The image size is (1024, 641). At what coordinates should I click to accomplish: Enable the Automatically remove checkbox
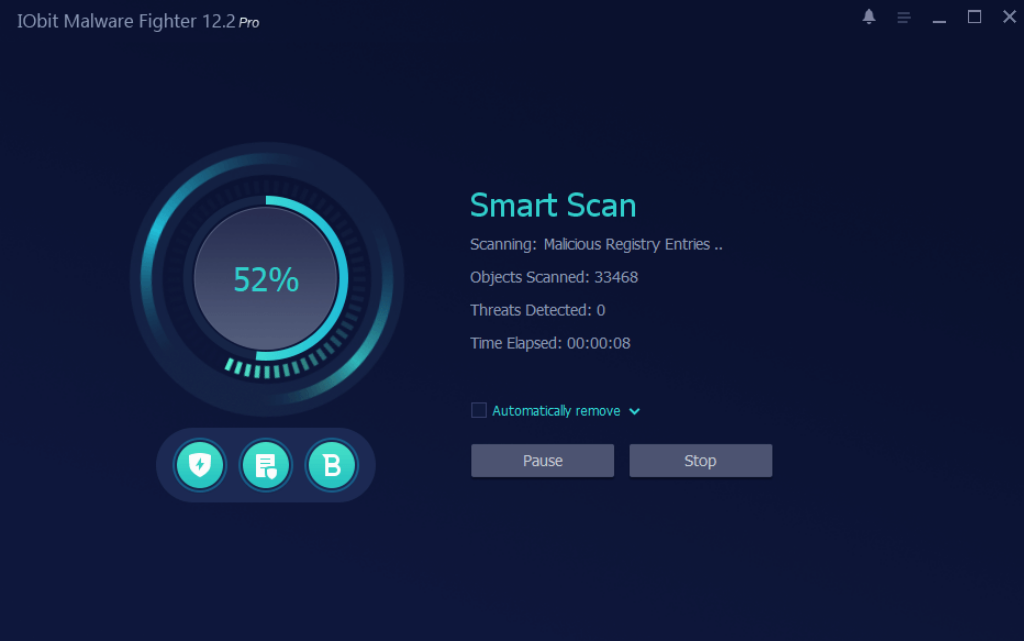click(479, 411)
